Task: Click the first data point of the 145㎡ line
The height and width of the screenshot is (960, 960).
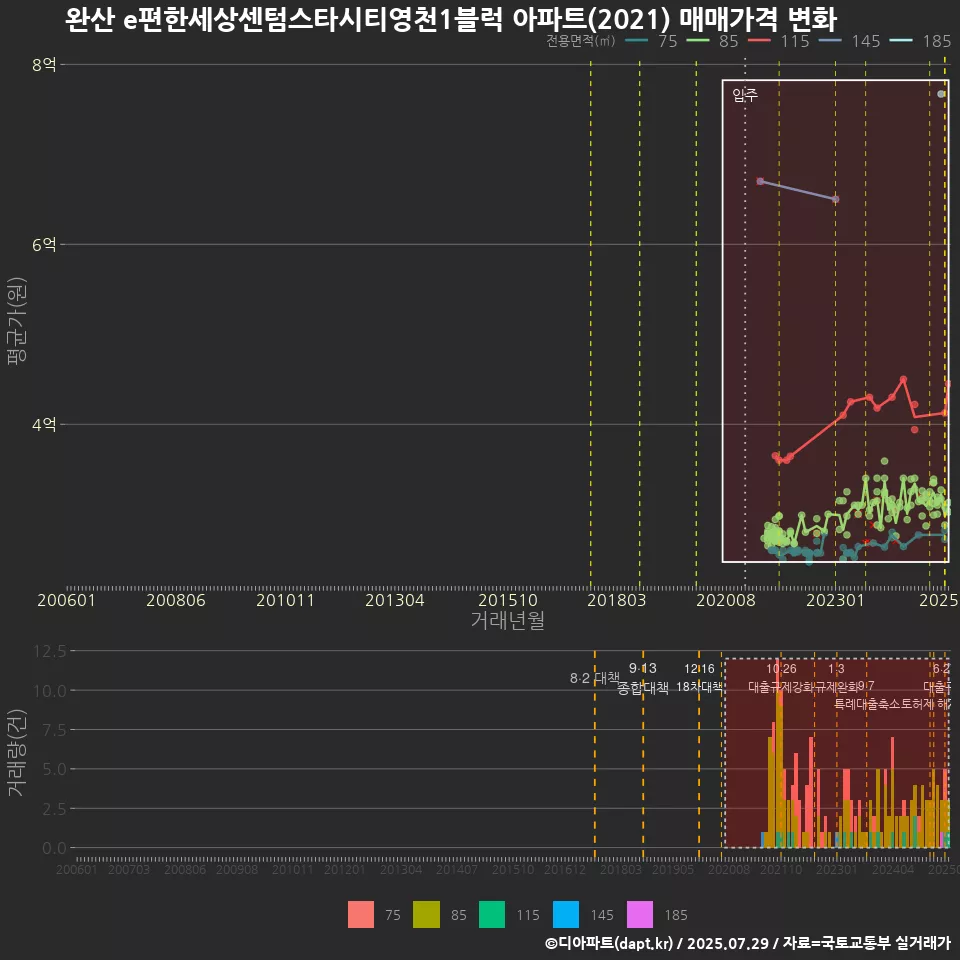Action: click(x=760, y=181)
